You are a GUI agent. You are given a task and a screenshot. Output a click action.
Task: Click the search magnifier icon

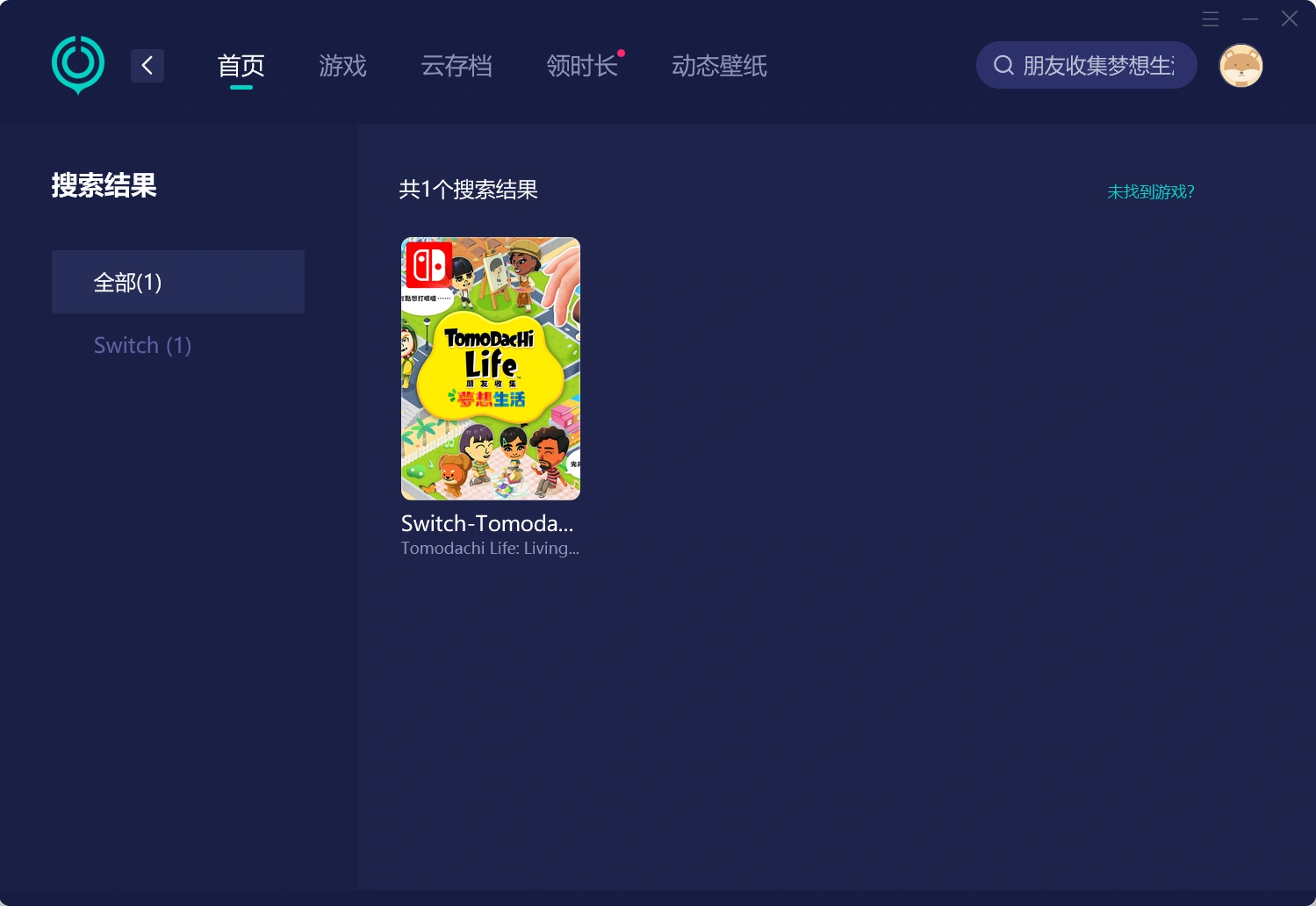tap(1003, 65)
